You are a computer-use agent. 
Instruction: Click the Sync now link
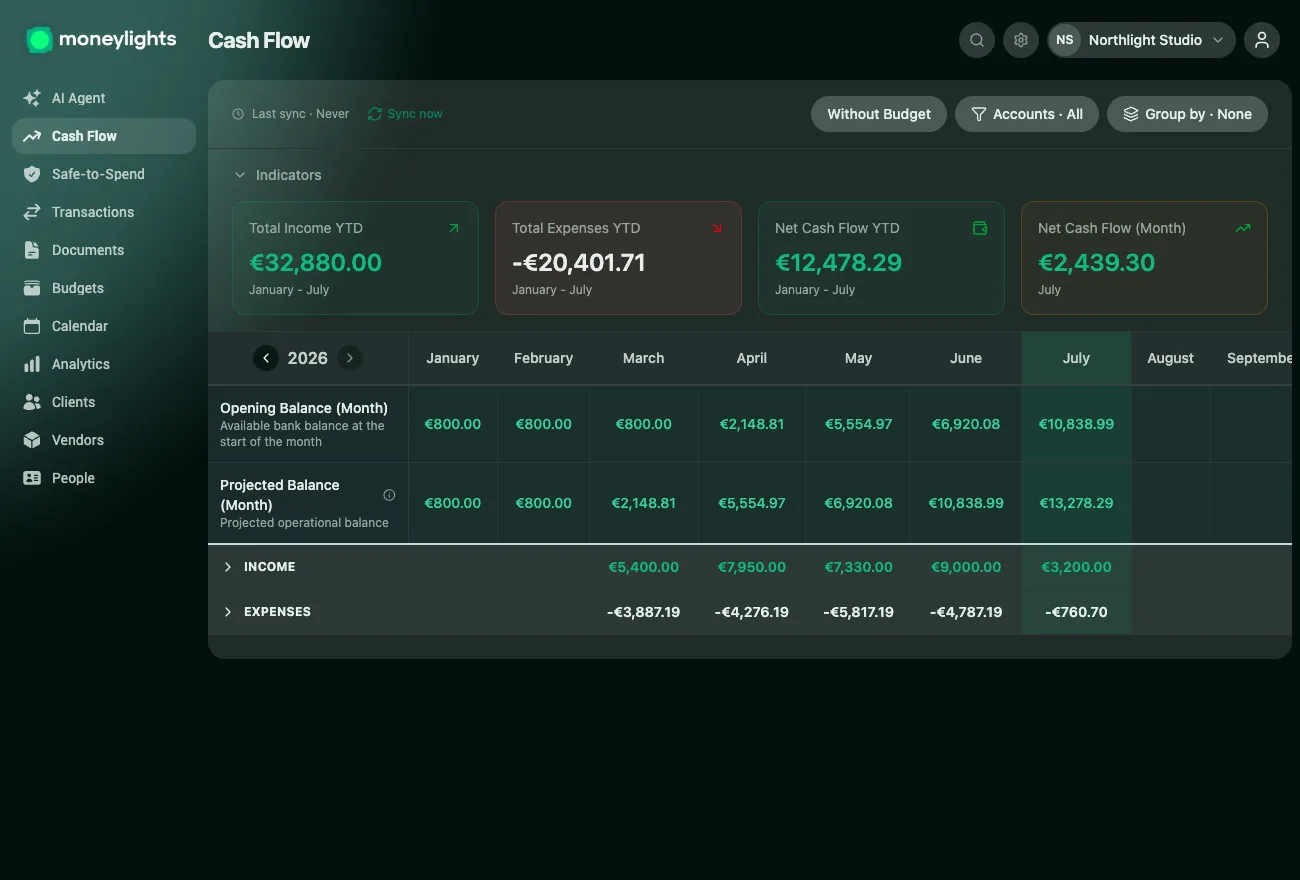pyautogui.click(x=405, y=114)
